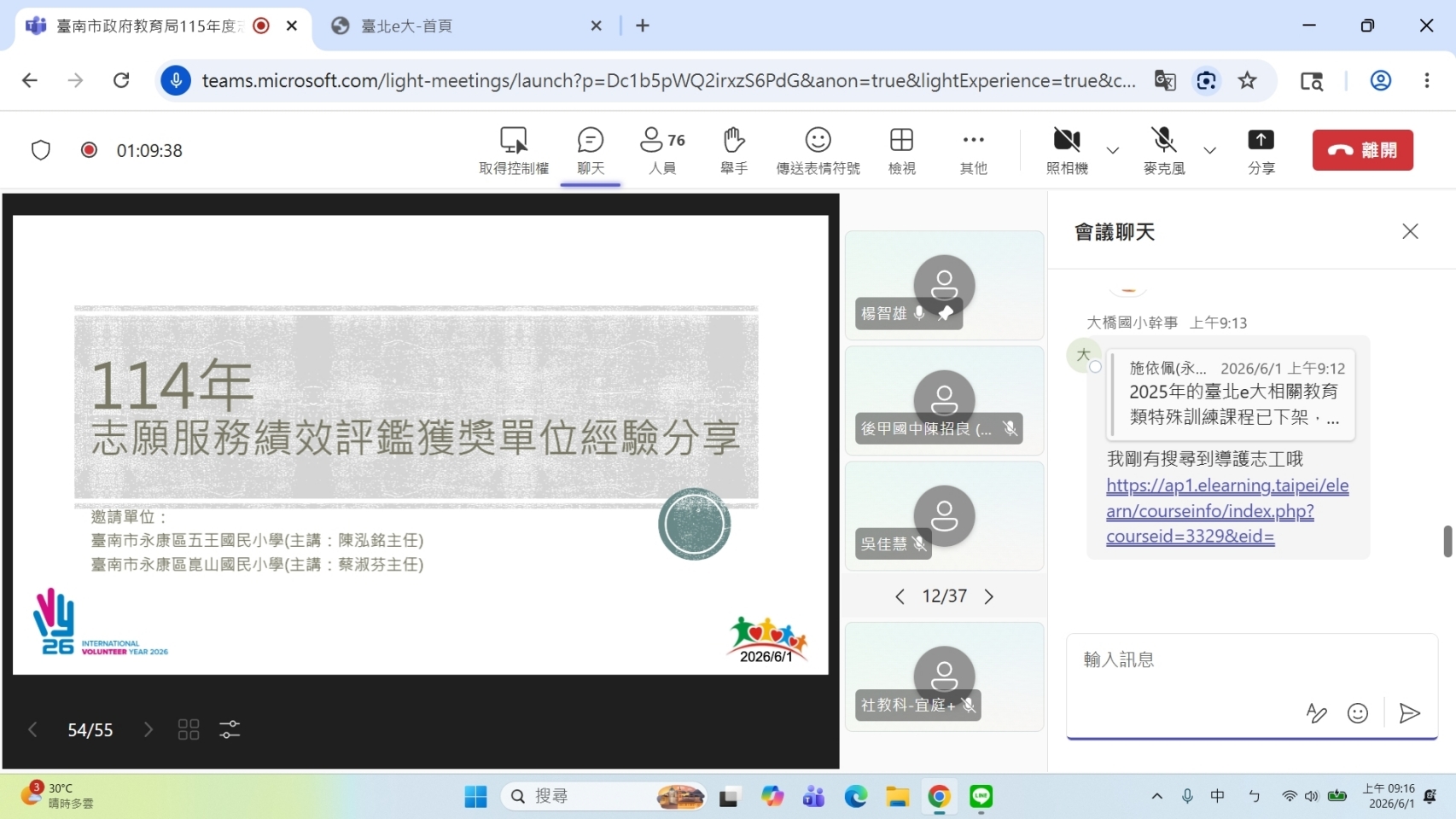This screenshot has width=1456, height=819.
Task: Select the 臺南市政府教育局 Teams tab
Action: 162,26
